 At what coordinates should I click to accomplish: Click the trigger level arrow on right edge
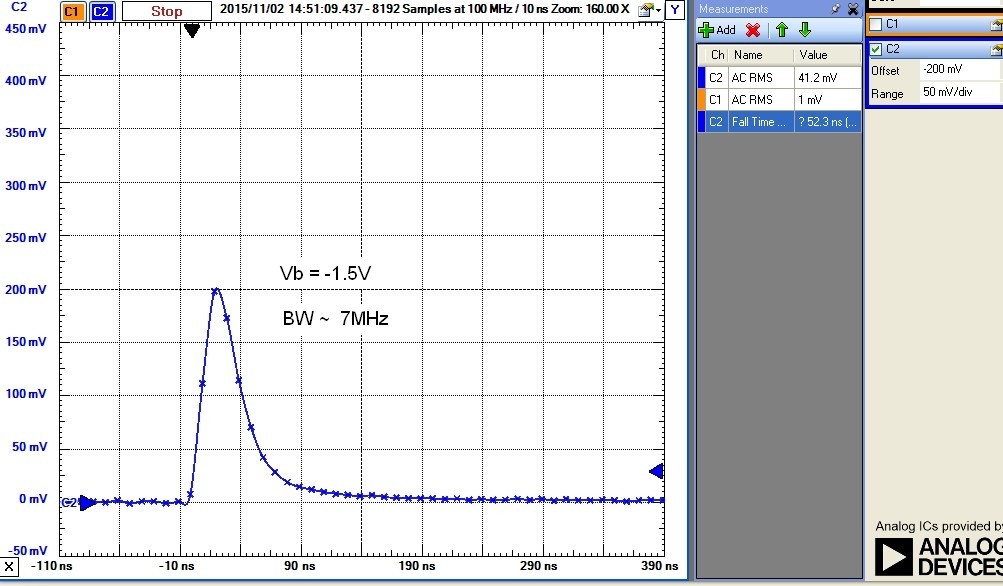point(655,471)
